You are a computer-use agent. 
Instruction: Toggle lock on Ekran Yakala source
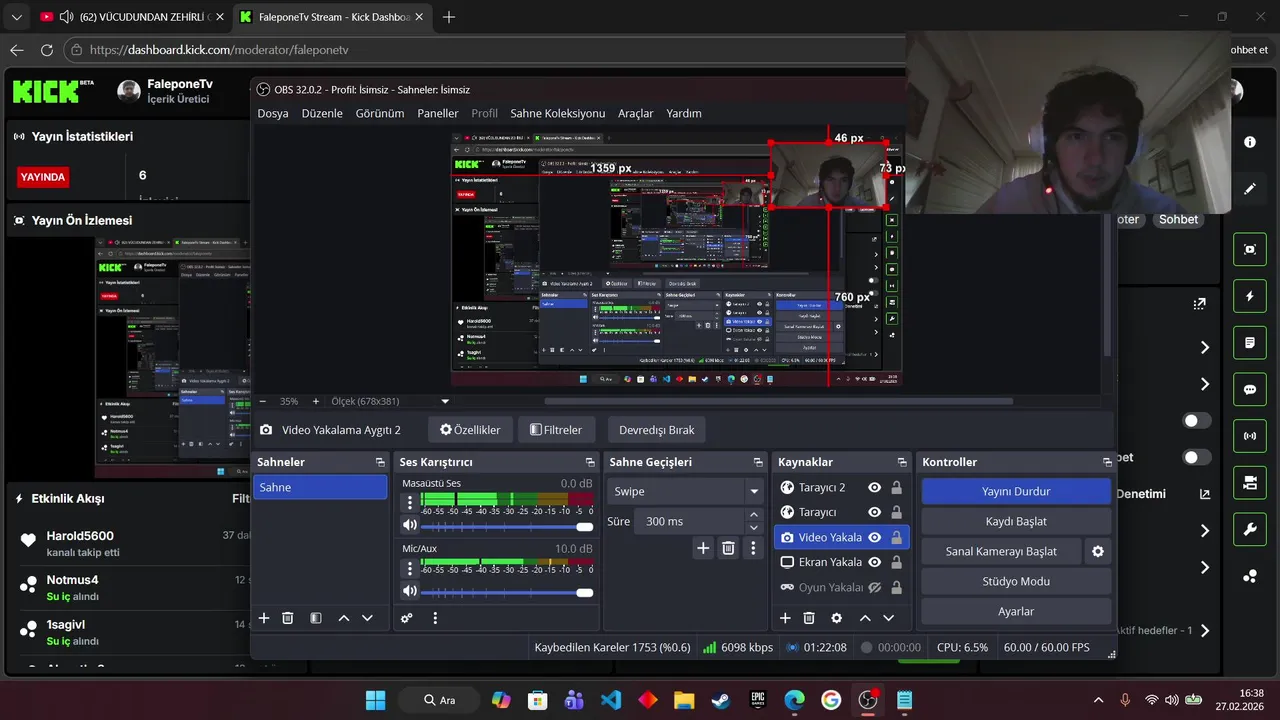click(x=896, y=562)
